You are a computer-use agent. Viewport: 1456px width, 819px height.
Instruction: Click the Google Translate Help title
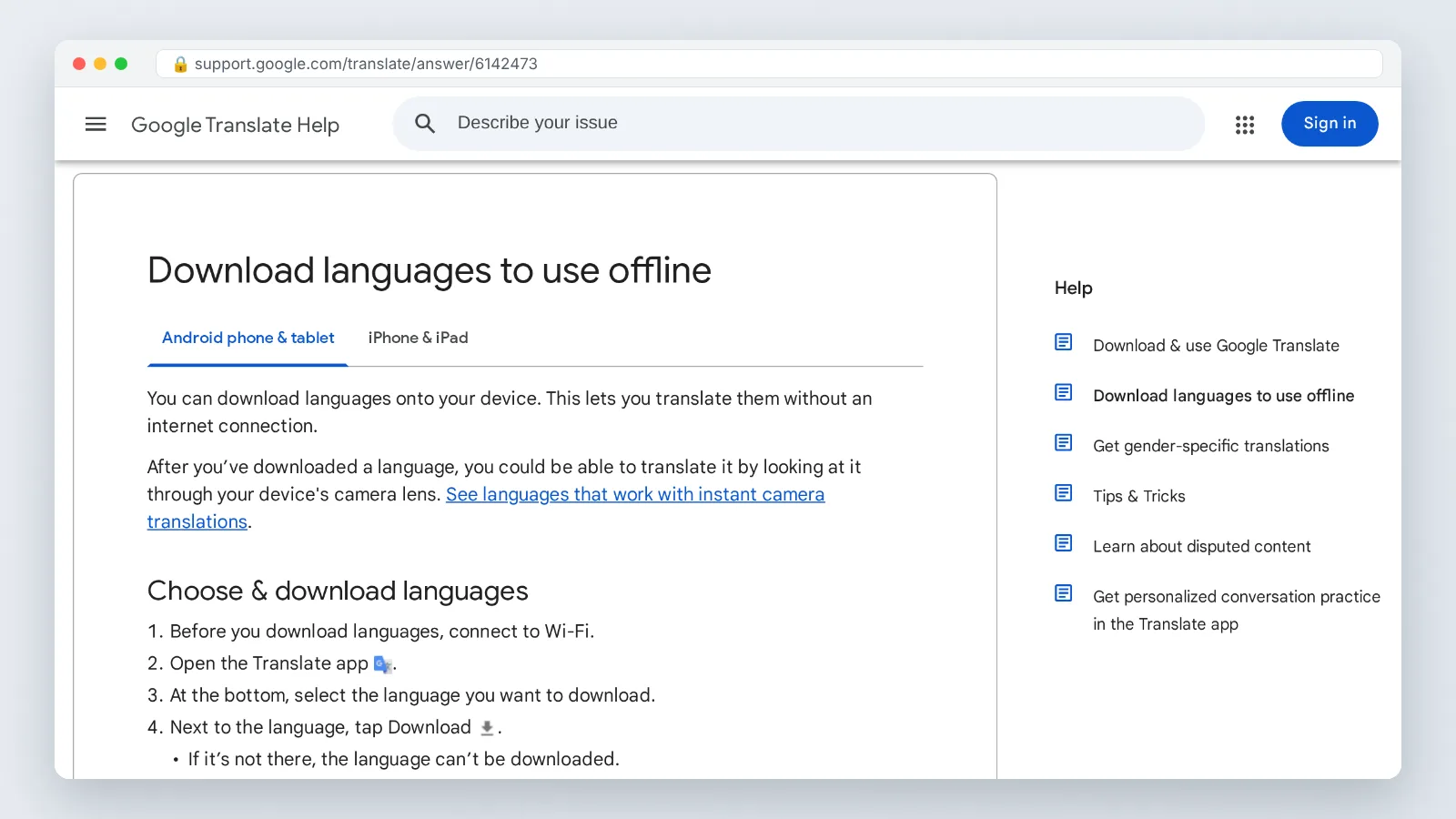click(x=235, y=125)
